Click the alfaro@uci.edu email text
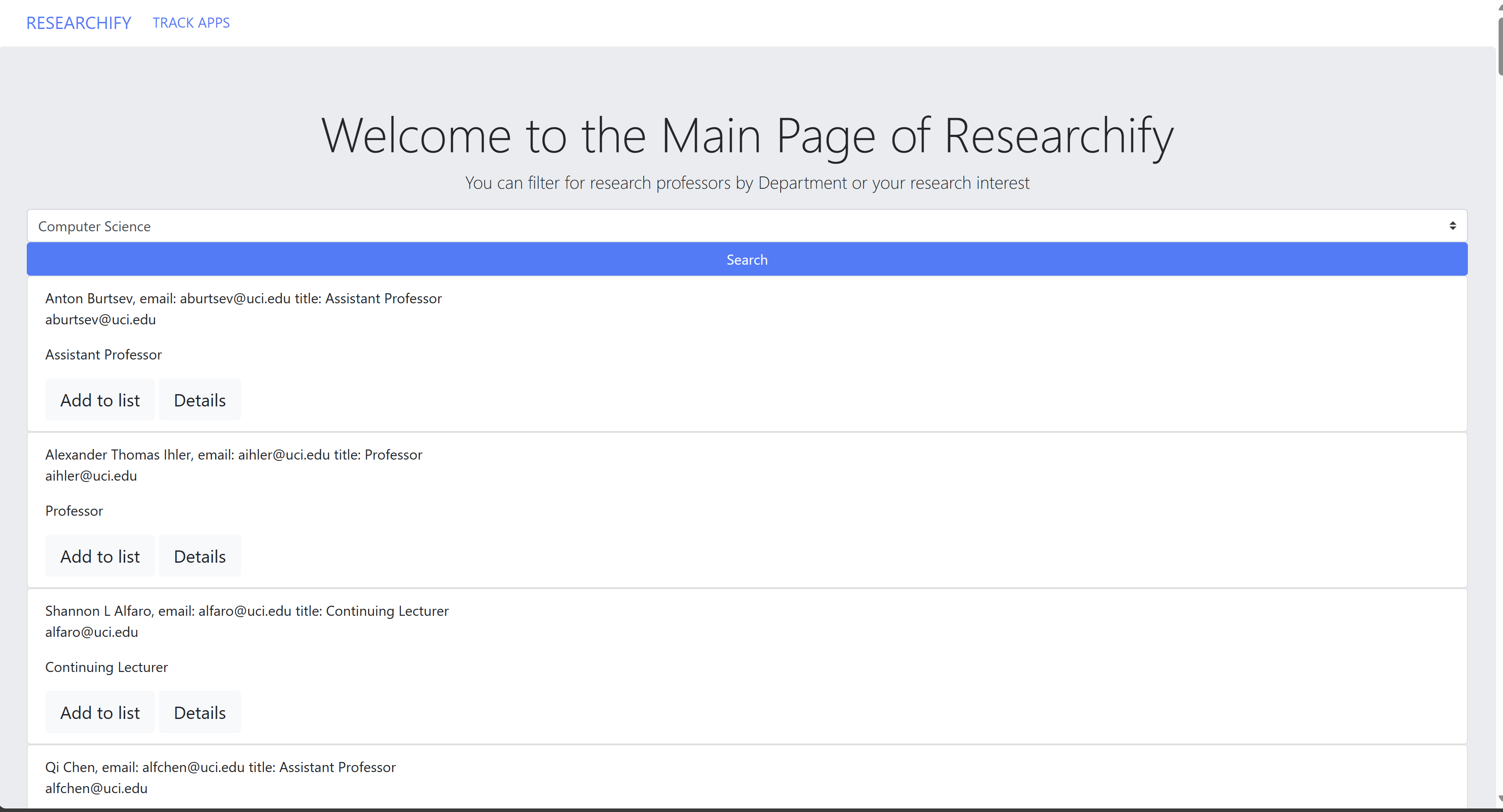 pos(92,632)
